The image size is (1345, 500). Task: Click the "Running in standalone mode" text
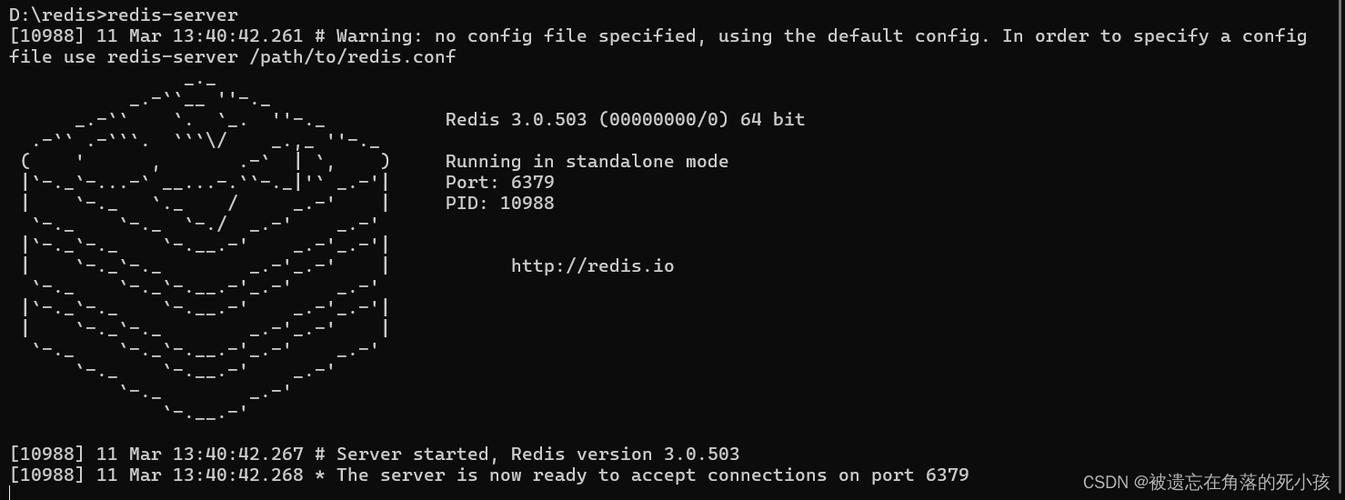[x=586, y=161]
